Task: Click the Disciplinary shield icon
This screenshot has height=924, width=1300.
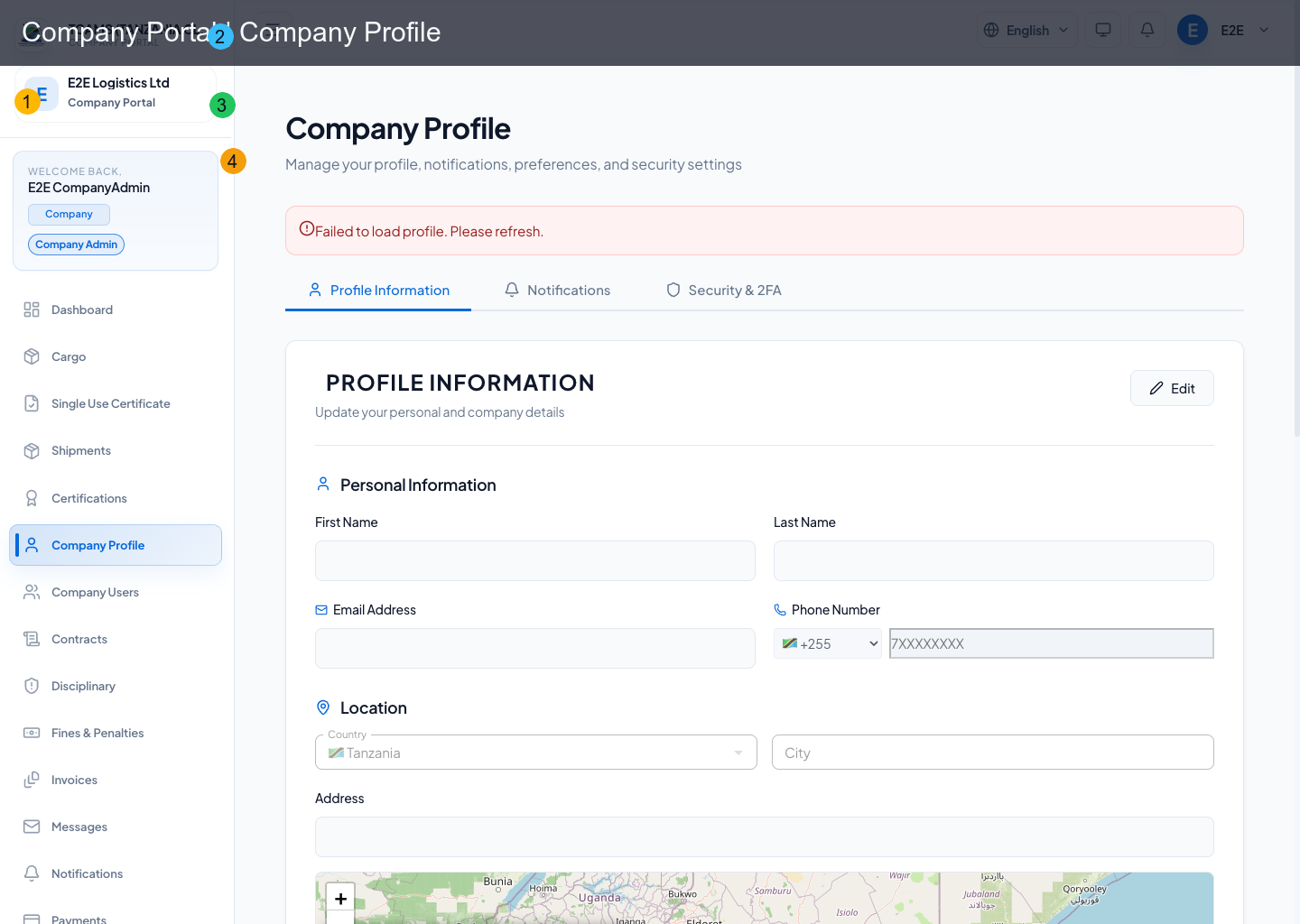Action: pos(32,686)
